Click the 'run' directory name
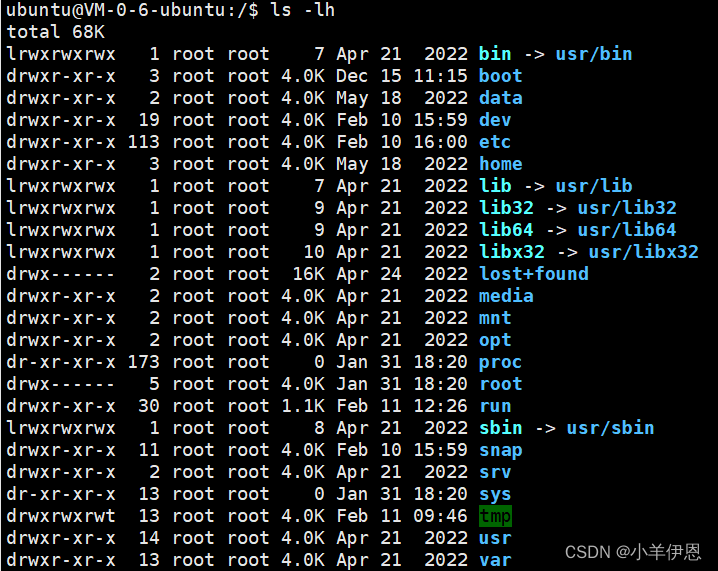This screenshot has width=718, height=571. tap(495, 406)
